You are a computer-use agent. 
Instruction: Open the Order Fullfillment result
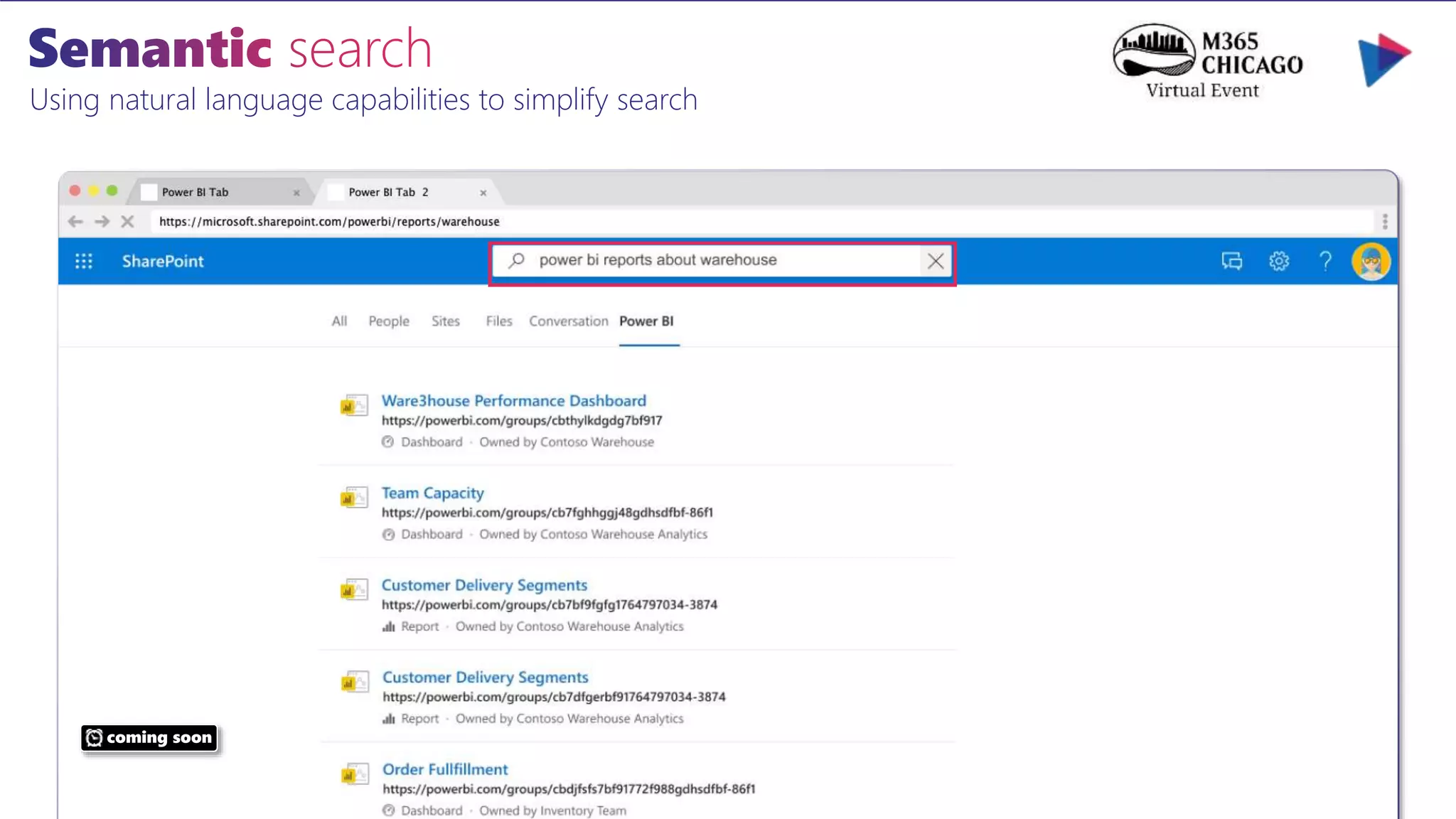click(446, 769)
